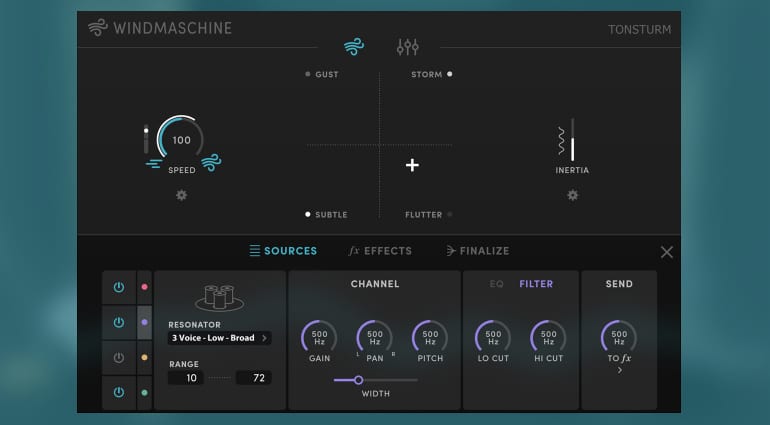This screenshot has height=425, width=770.
Task: Click the TONSTURM brand text
Action: (x=639, y=29)
